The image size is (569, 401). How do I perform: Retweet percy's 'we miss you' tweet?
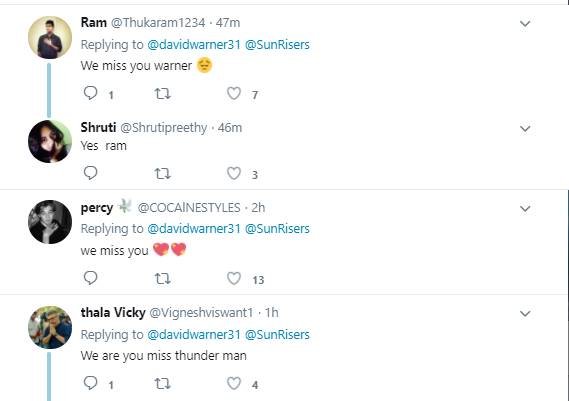(x=163, y=279)
